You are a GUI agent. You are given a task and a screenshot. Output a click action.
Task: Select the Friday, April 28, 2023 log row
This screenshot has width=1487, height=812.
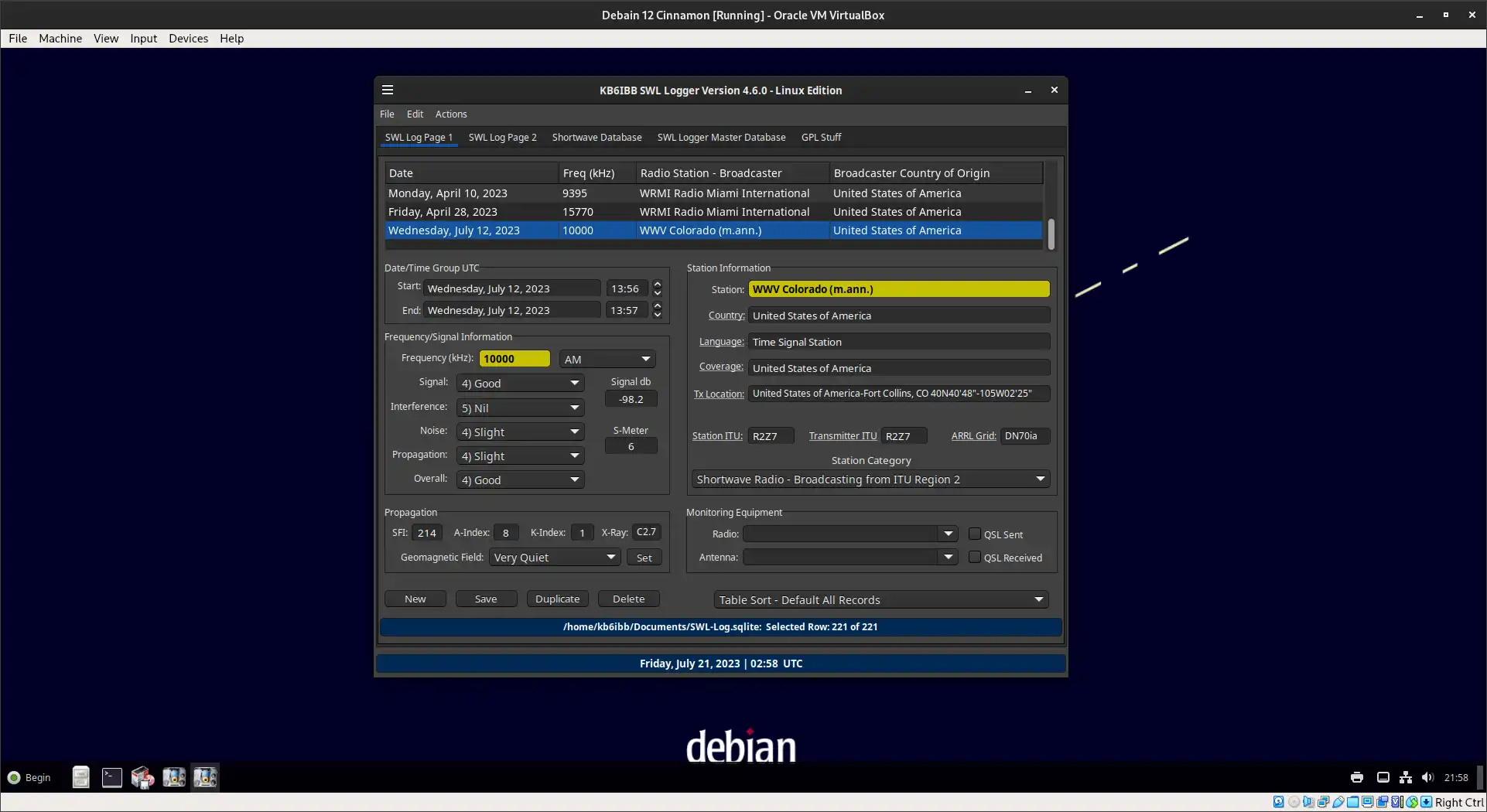pos(713,211)
